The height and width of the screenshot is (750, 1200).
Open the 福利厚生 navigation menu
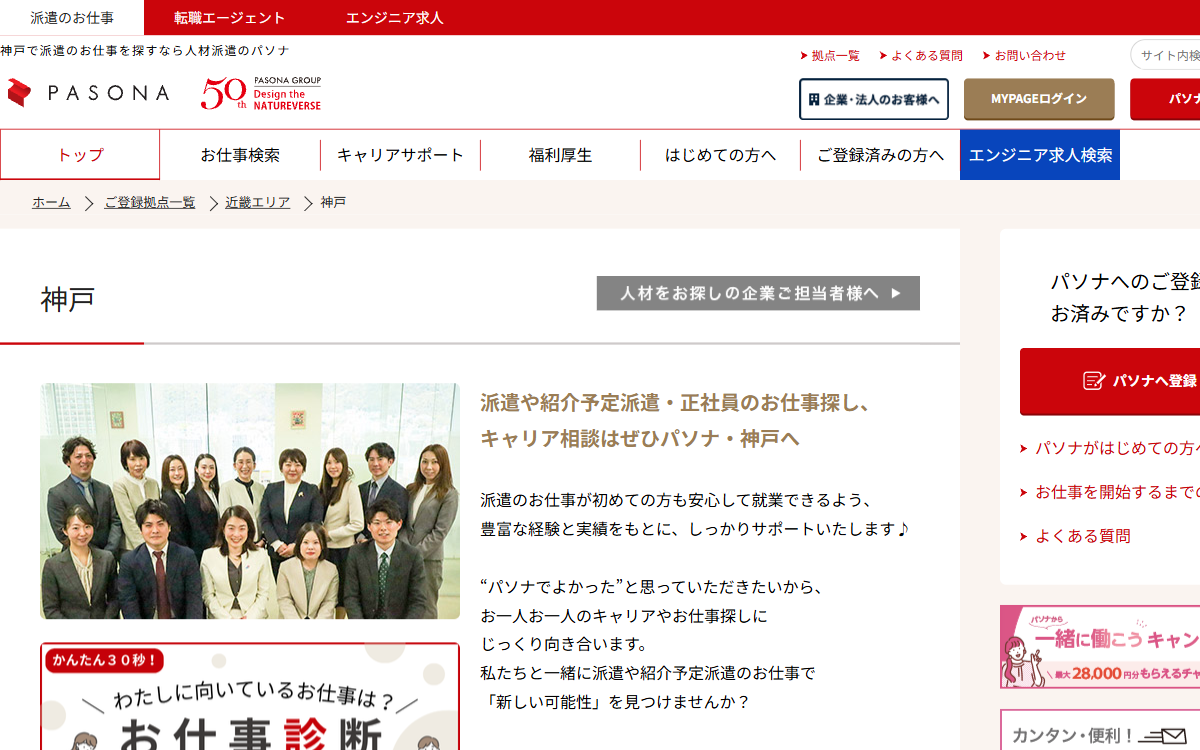pos(560,155)
